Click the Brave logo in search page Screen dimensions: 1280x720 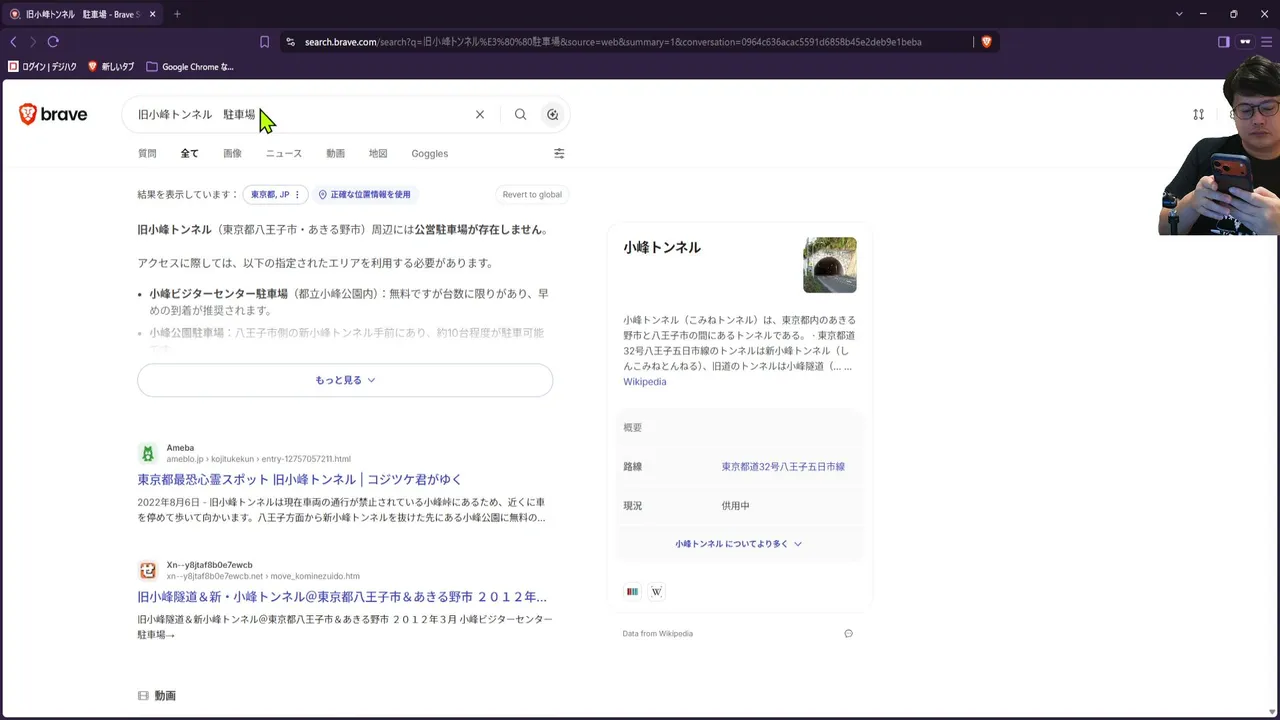[x=53, y=114]
